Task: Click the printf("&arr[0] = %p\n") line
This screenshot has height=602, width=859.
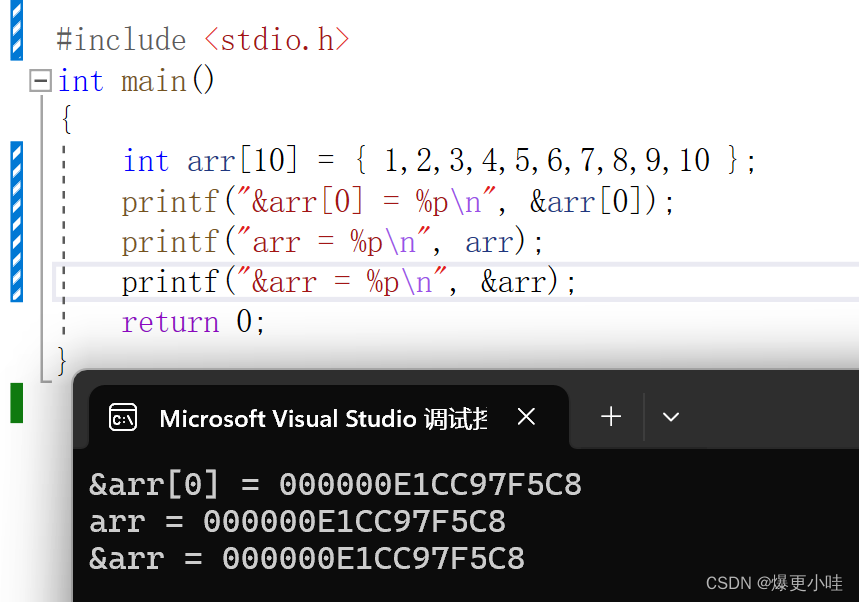Action: point(397,201)
